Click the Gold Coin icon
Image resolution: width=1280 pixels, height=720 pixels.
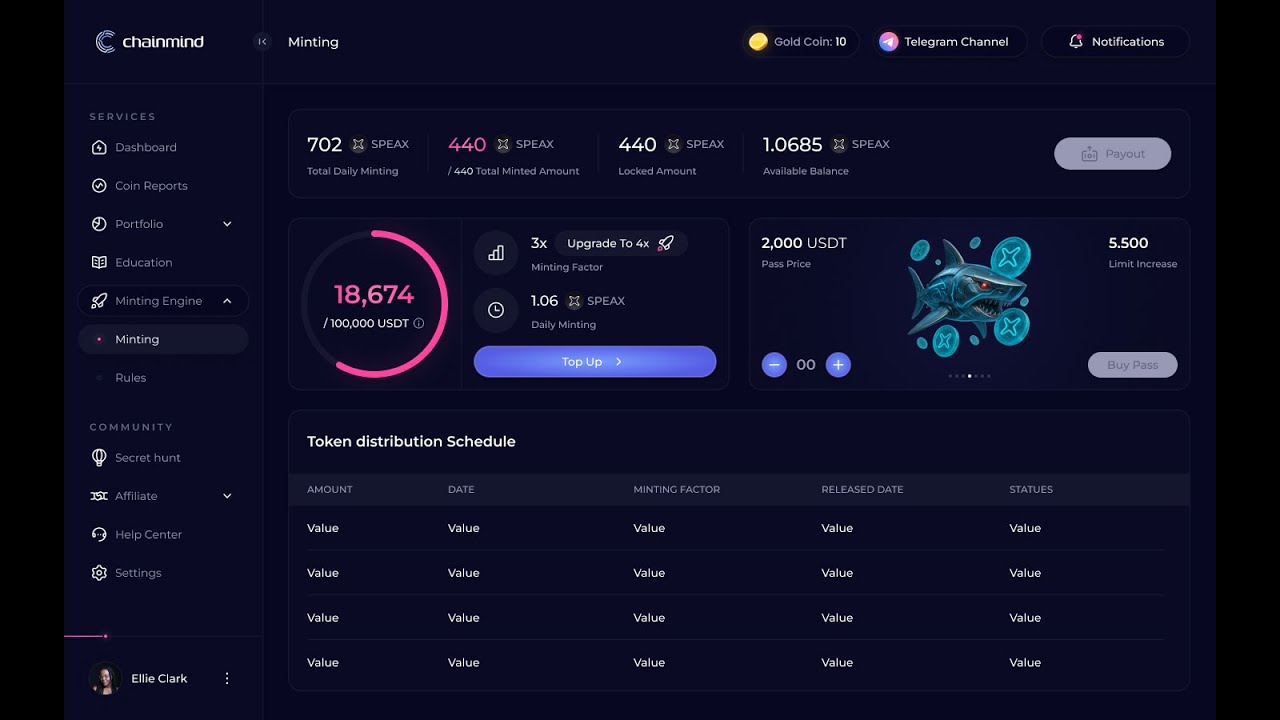[x=758, y=41]
